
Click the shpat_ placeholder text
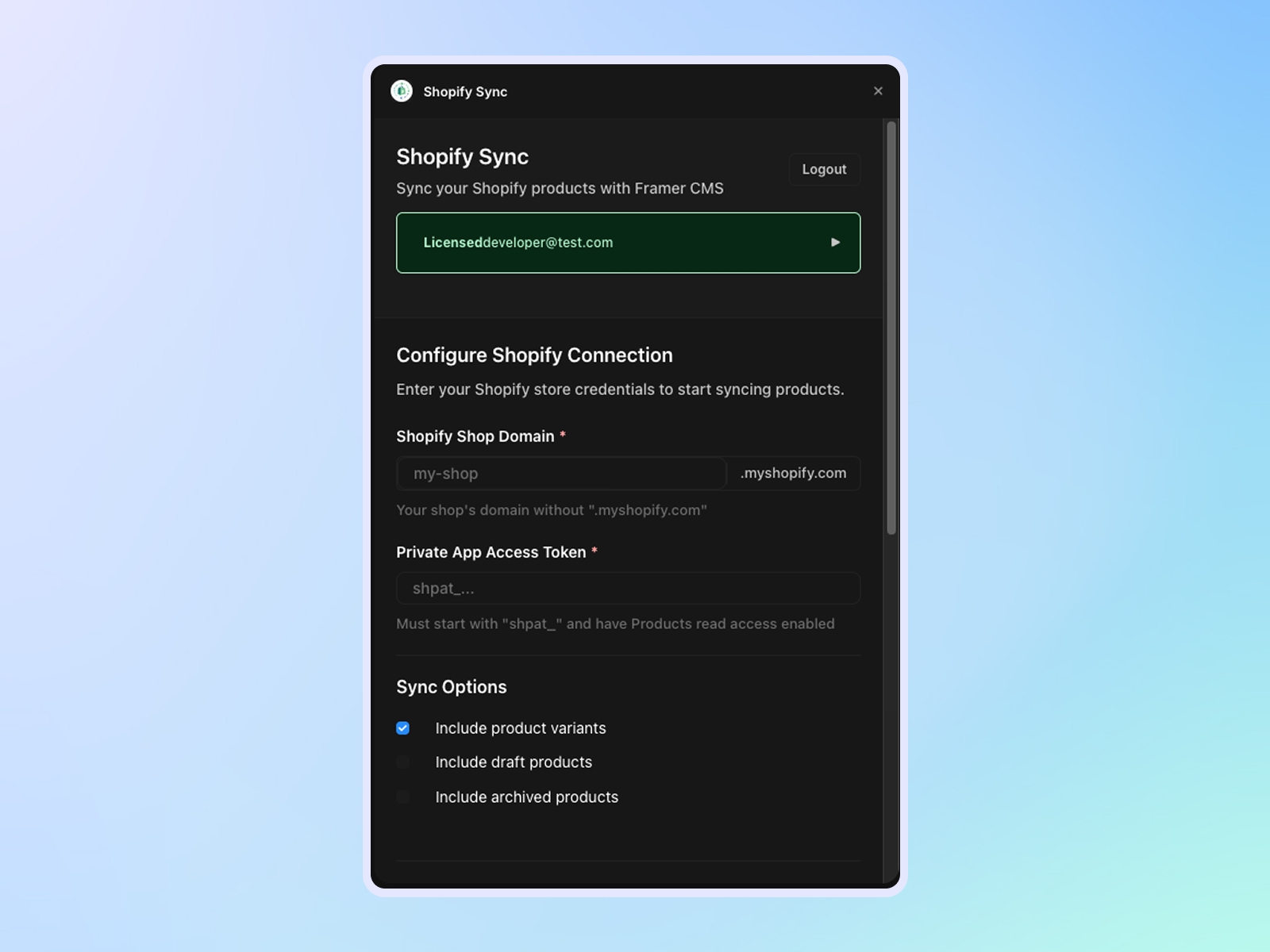443,588
